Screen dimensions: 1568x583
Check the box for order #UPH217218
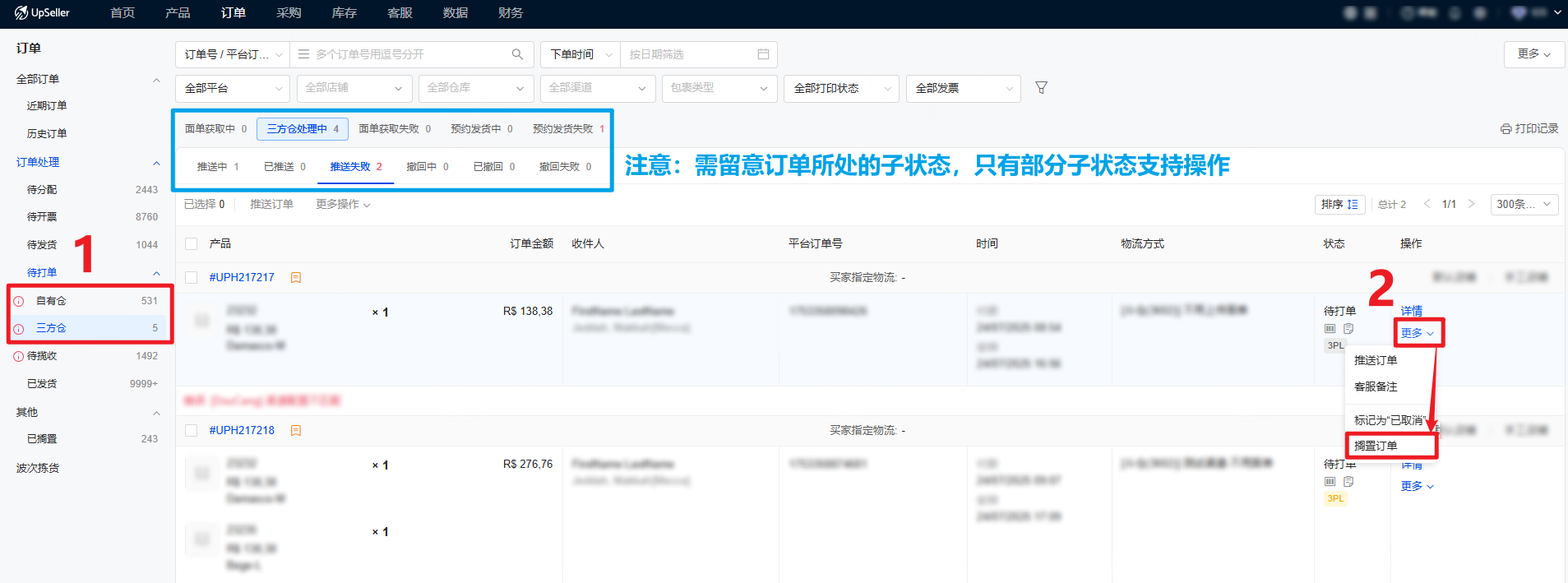coord(192,431)
